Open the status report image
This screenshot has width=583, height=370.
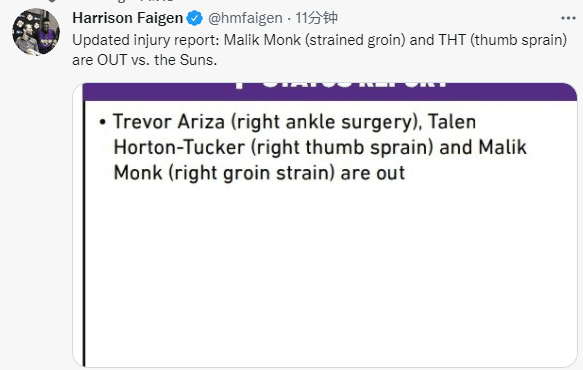pos(325,225)
